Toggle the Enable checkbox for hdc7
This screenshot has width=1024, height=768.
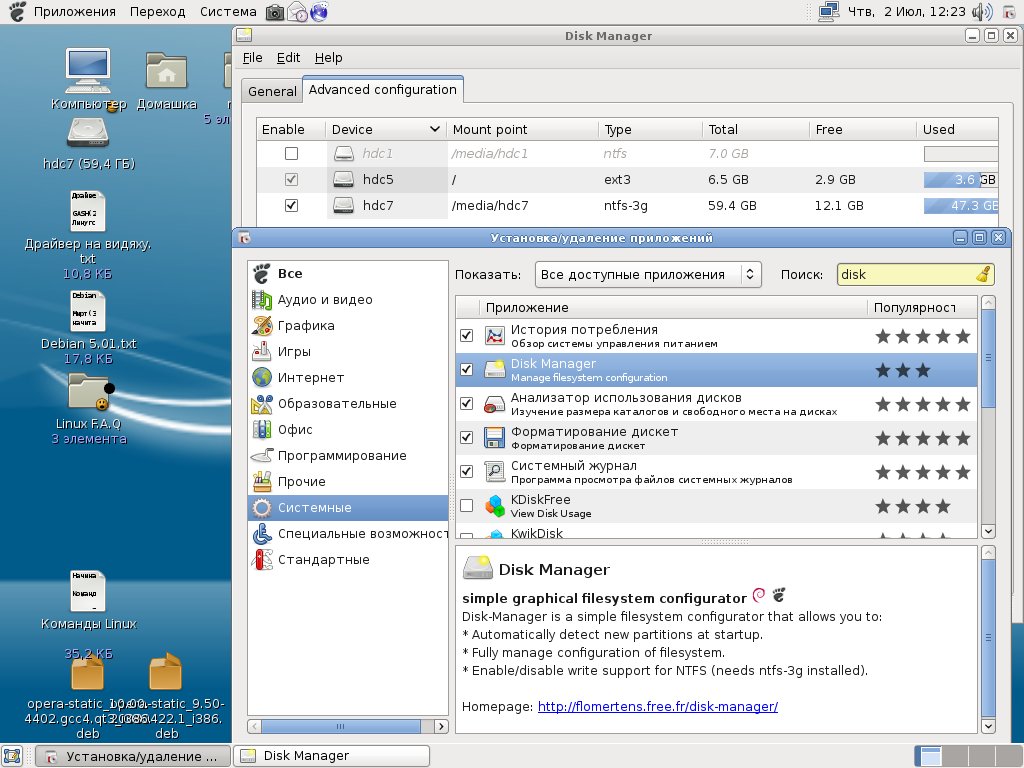point(291,206)
